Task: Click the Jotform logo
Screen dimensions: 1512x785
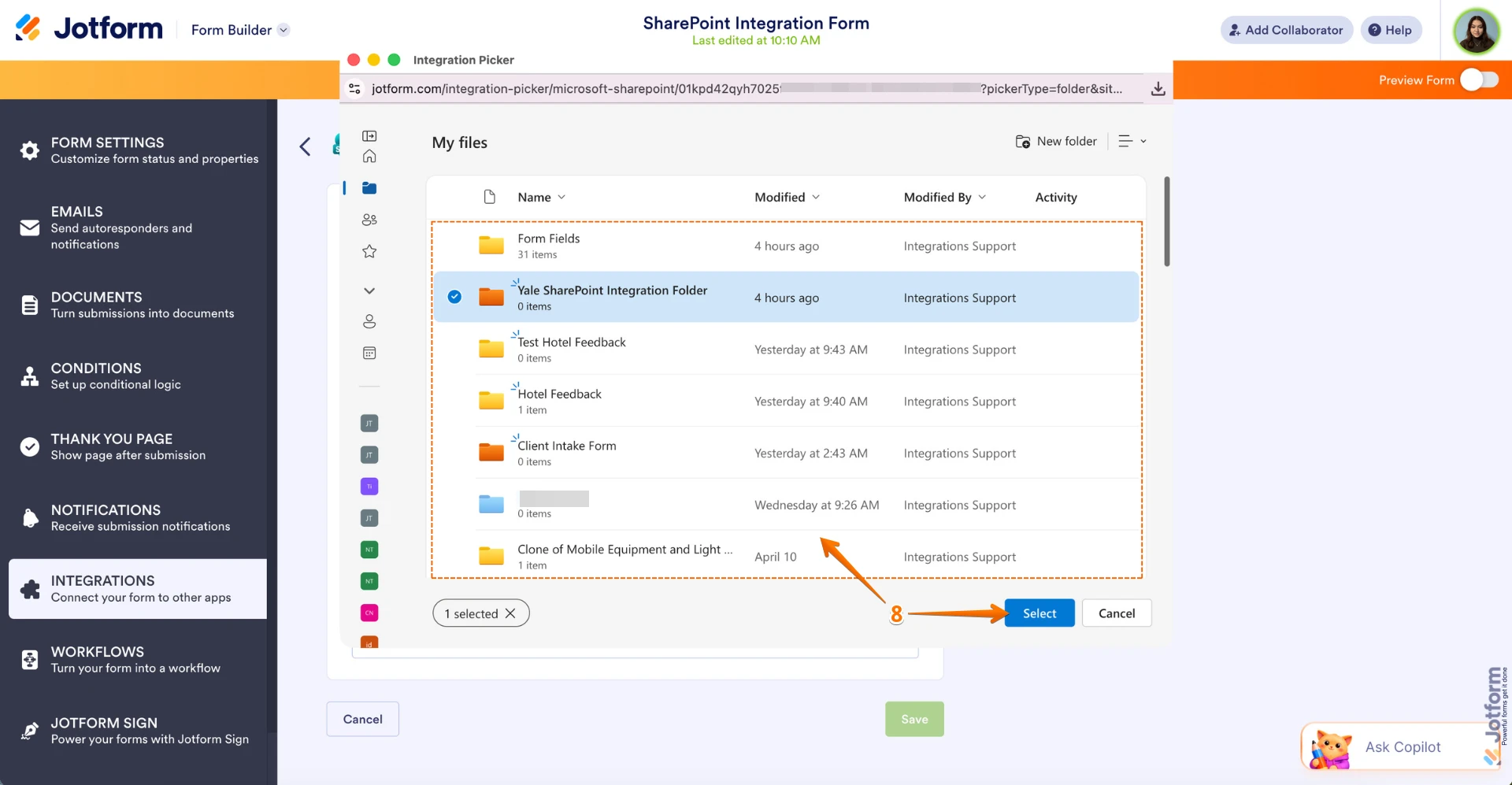Action: [x=88, y=29]
